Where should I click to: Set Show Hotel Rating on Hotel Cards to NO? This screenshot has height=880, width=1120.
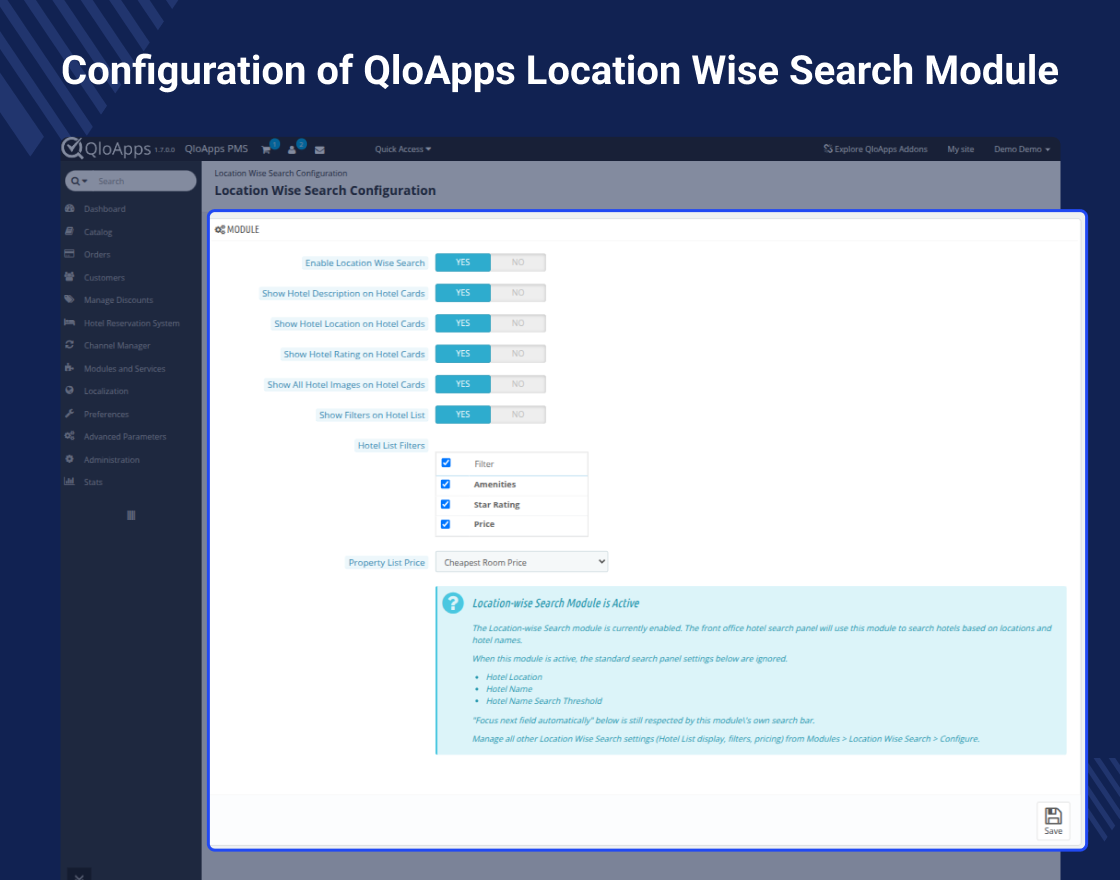(518, 354)
